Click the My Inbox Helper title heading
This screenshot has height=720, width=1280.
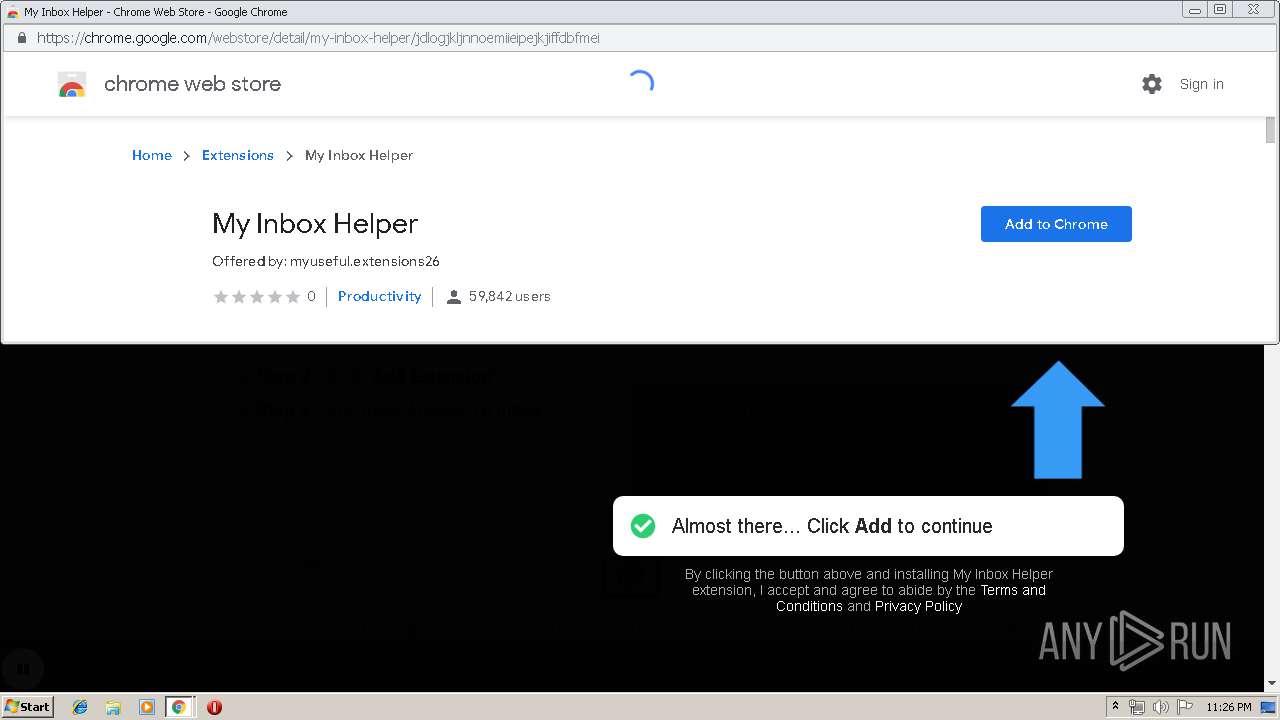click(x=315, y=223)
